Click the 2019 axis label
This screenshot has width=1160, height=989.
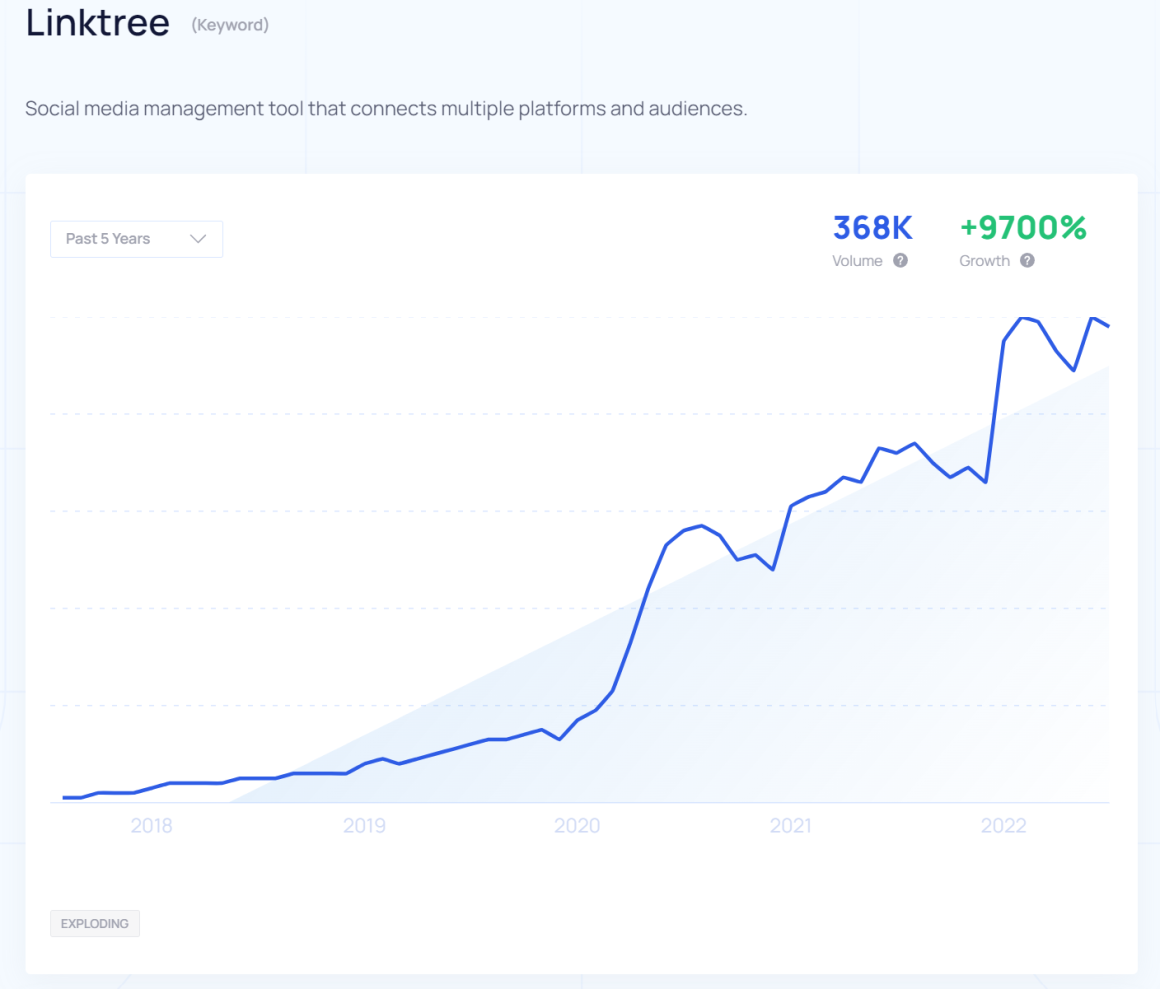(364, 826)
